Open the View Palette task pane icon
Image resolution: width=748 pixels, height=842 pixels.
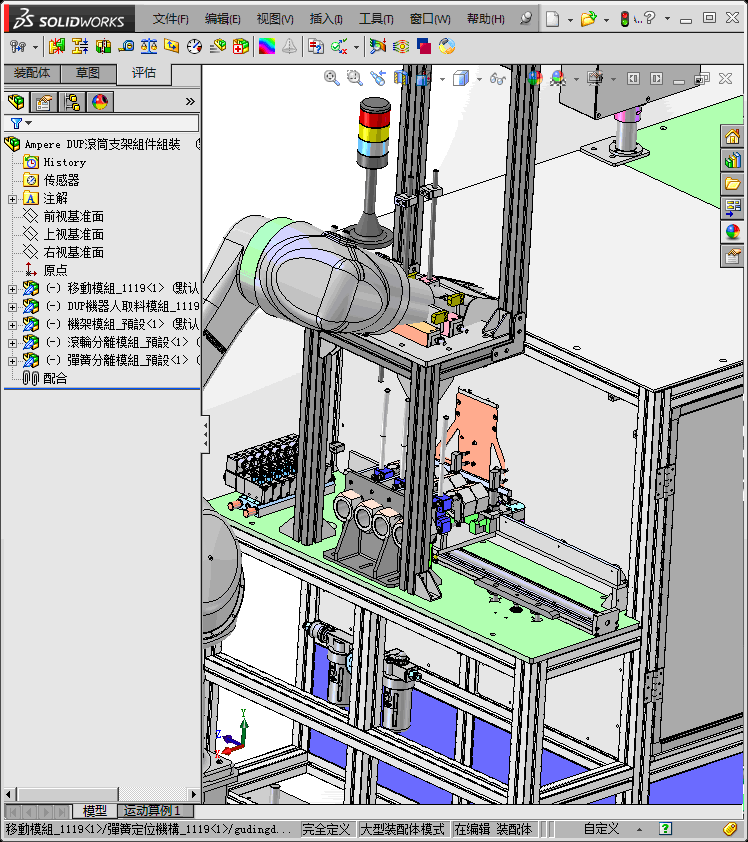[733, 207]
